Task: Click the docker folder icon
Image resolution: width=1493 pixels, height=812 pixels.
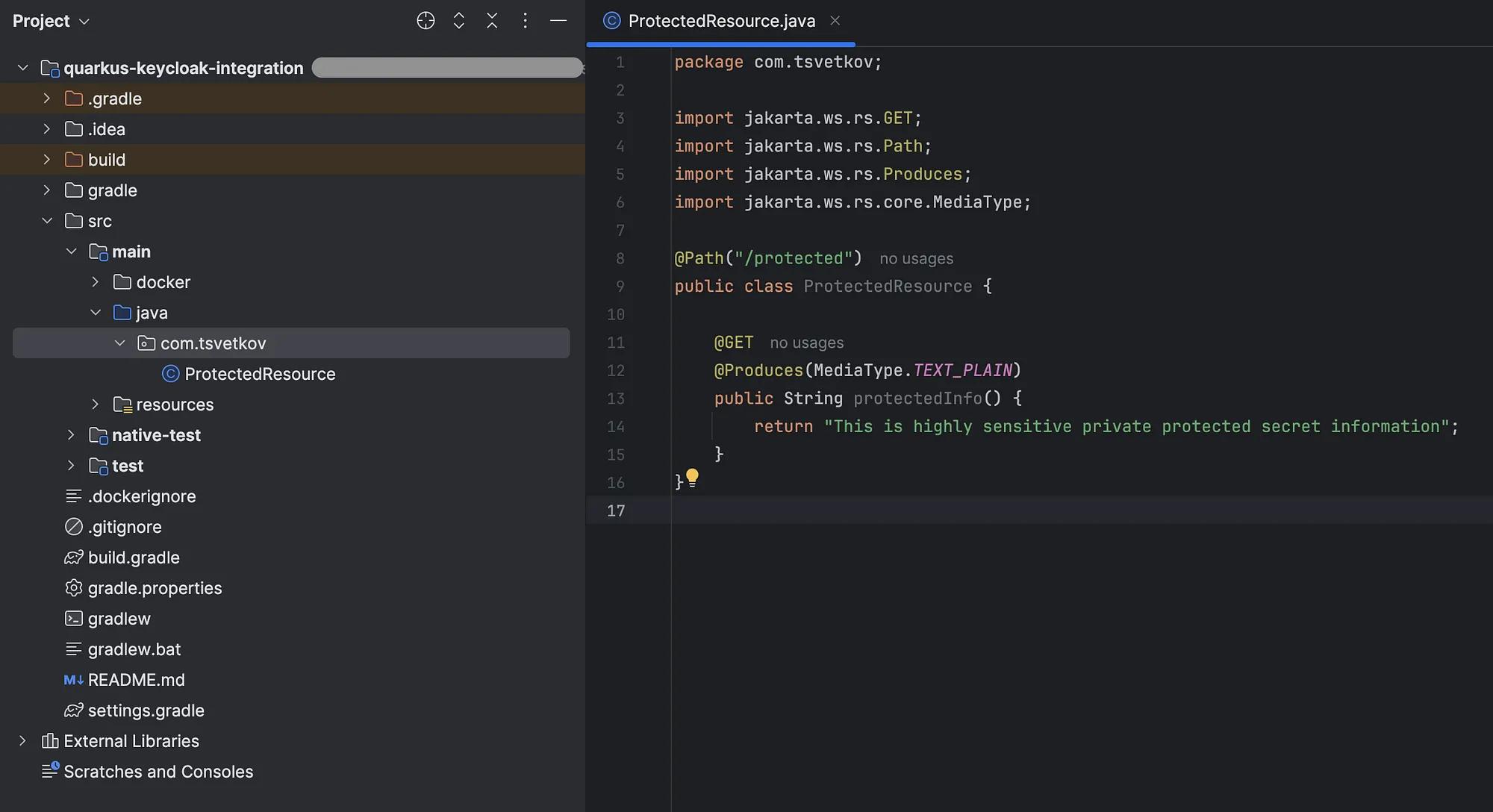Action: click(x=122, y=282)
